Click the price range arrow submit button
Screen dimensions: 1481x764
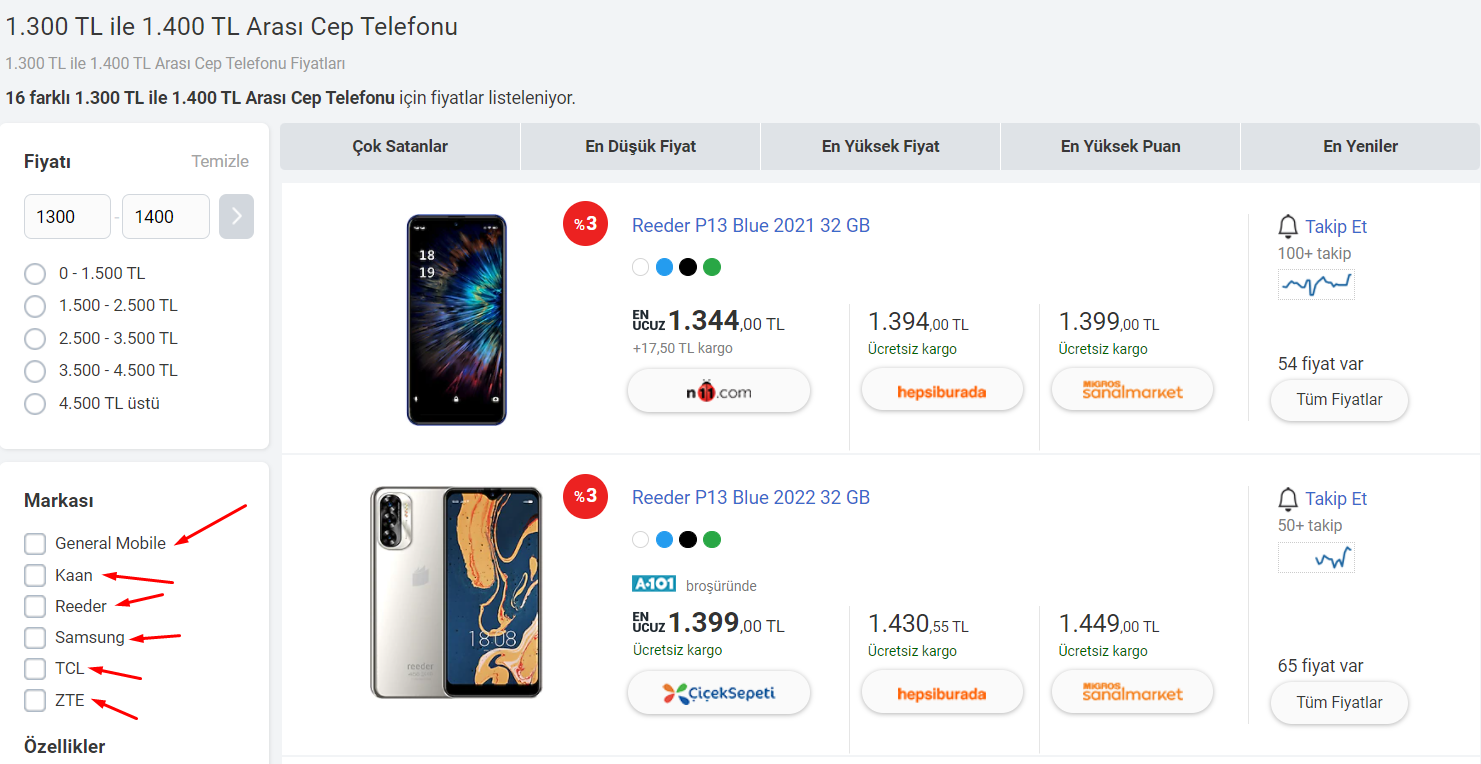(236, 216)
